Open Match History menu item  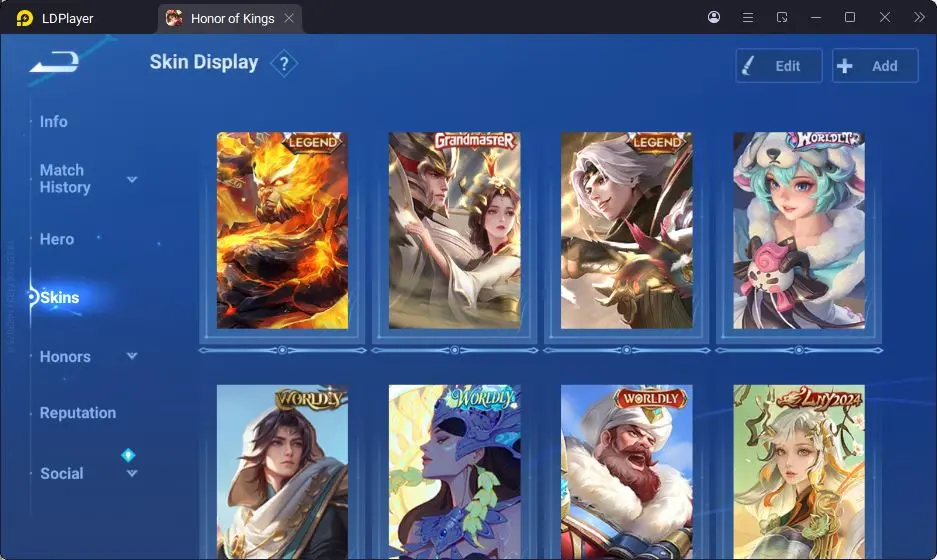[65, 179]
